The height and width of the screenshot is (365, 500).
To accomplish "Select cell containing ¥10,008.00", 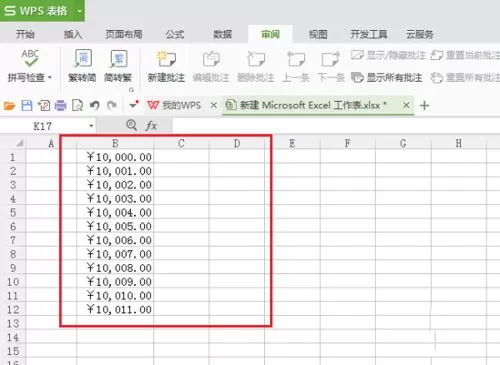I will click(115, 268).
